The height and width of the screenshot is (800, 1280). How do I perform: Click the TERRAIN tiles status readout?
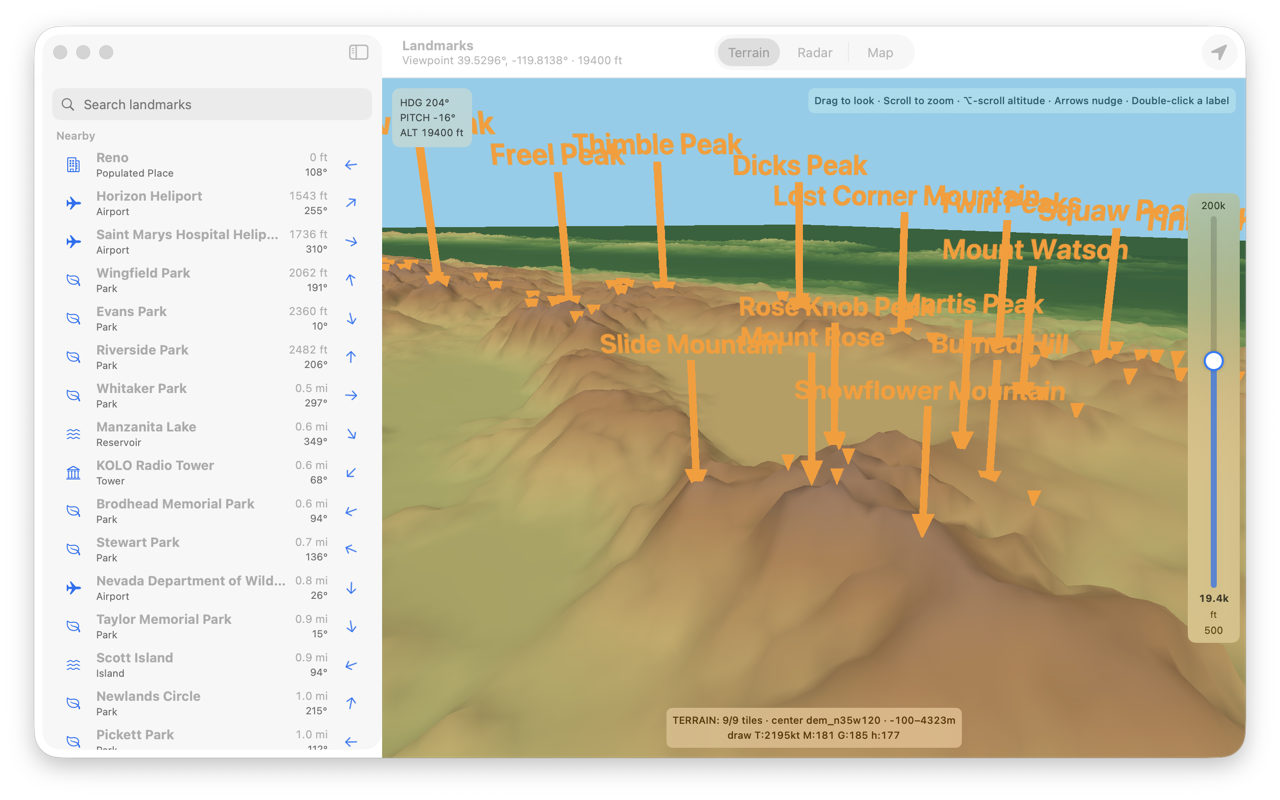[814, 728]
